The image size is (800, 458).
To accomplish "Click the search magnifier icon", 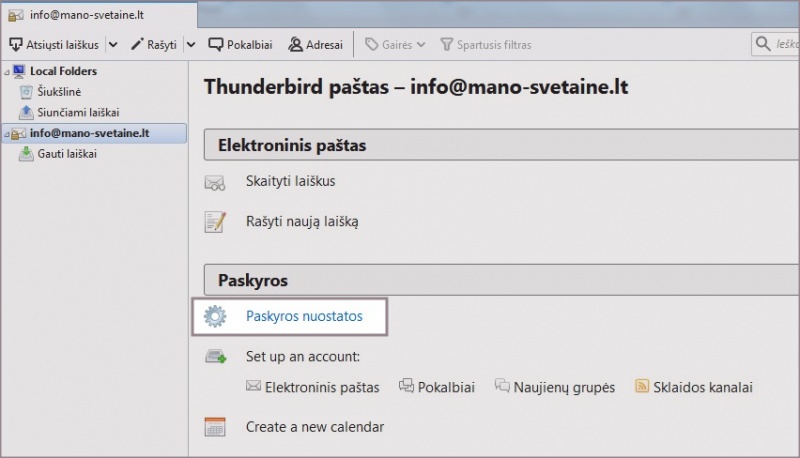I will 763,44.
